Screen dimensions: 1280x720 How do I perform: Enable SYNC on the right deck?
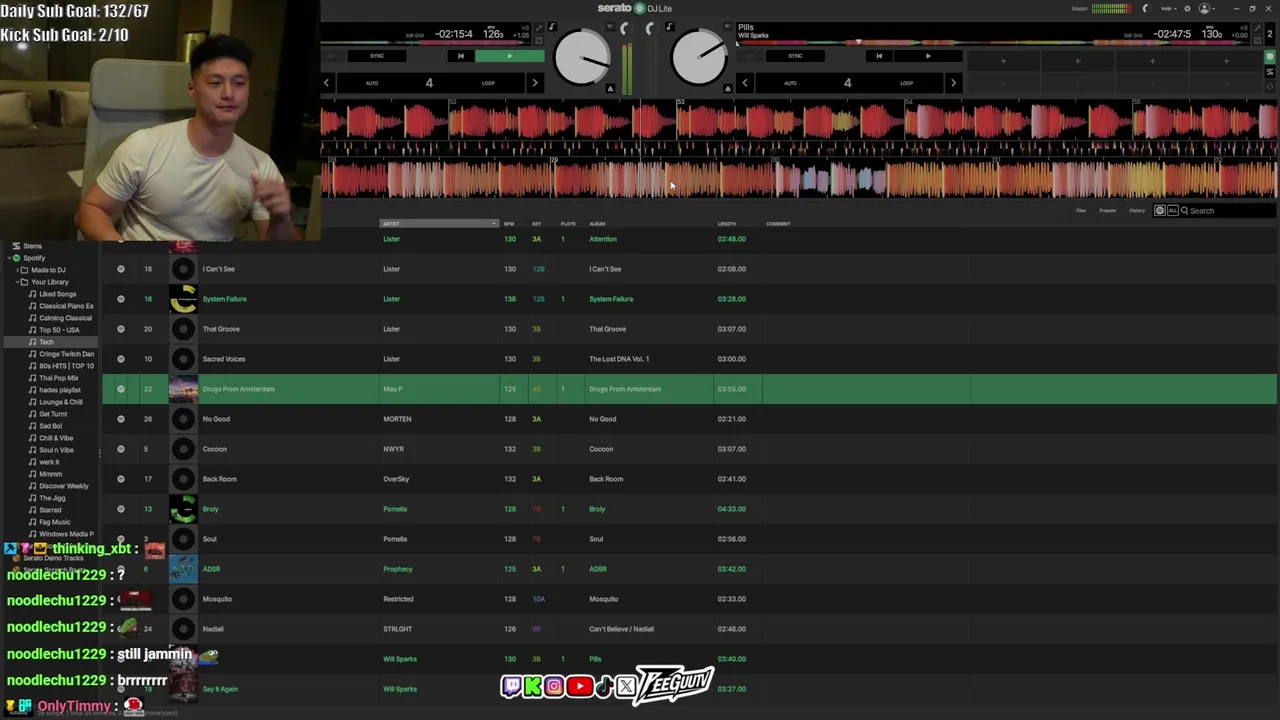(x=795, y=56)
